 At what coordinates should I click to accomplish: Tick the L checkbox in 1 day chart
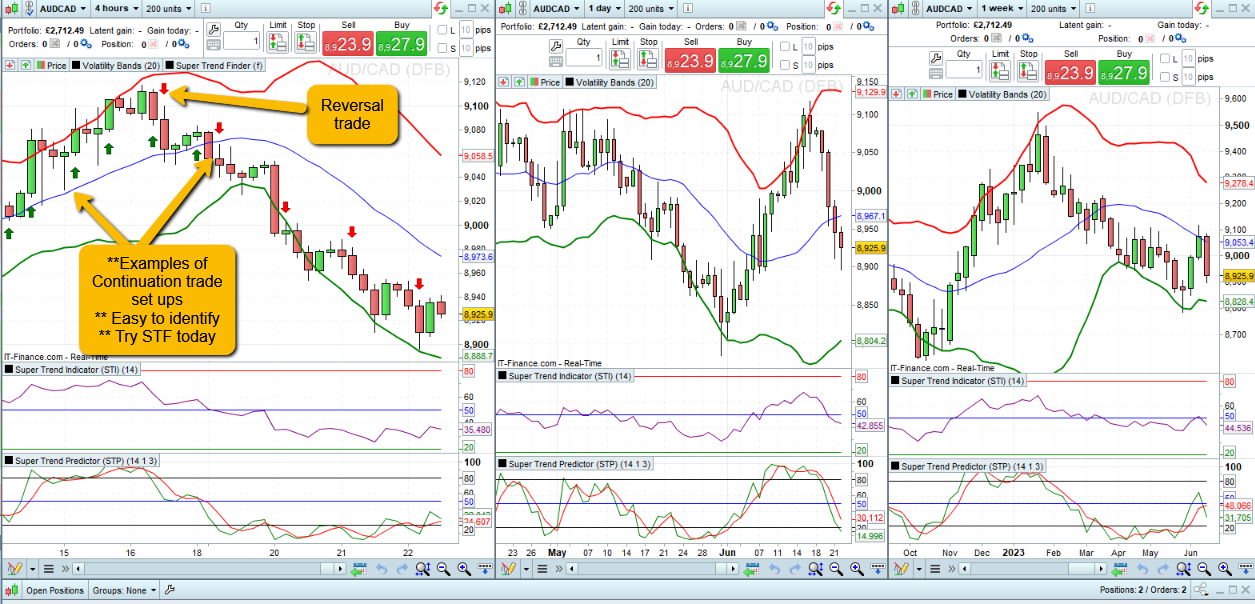pos(785,46)
